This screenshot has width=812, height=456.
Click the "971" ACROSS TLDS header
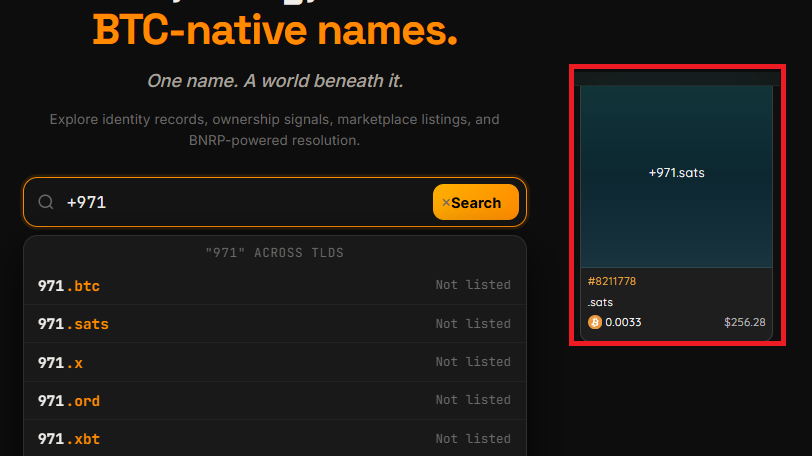(274, 253)
